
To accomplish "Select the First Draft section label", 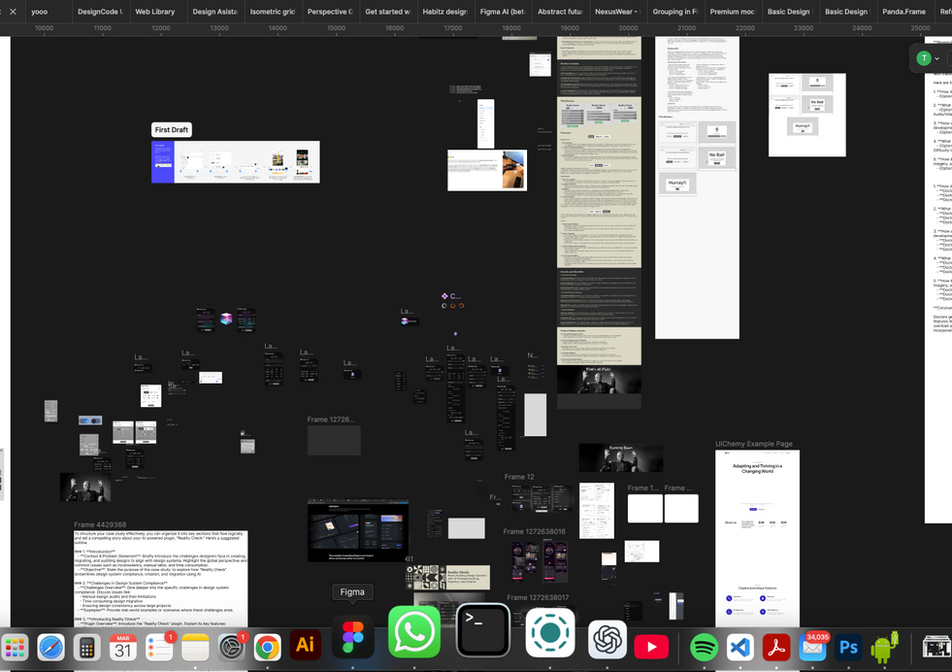I will (171, 129).
